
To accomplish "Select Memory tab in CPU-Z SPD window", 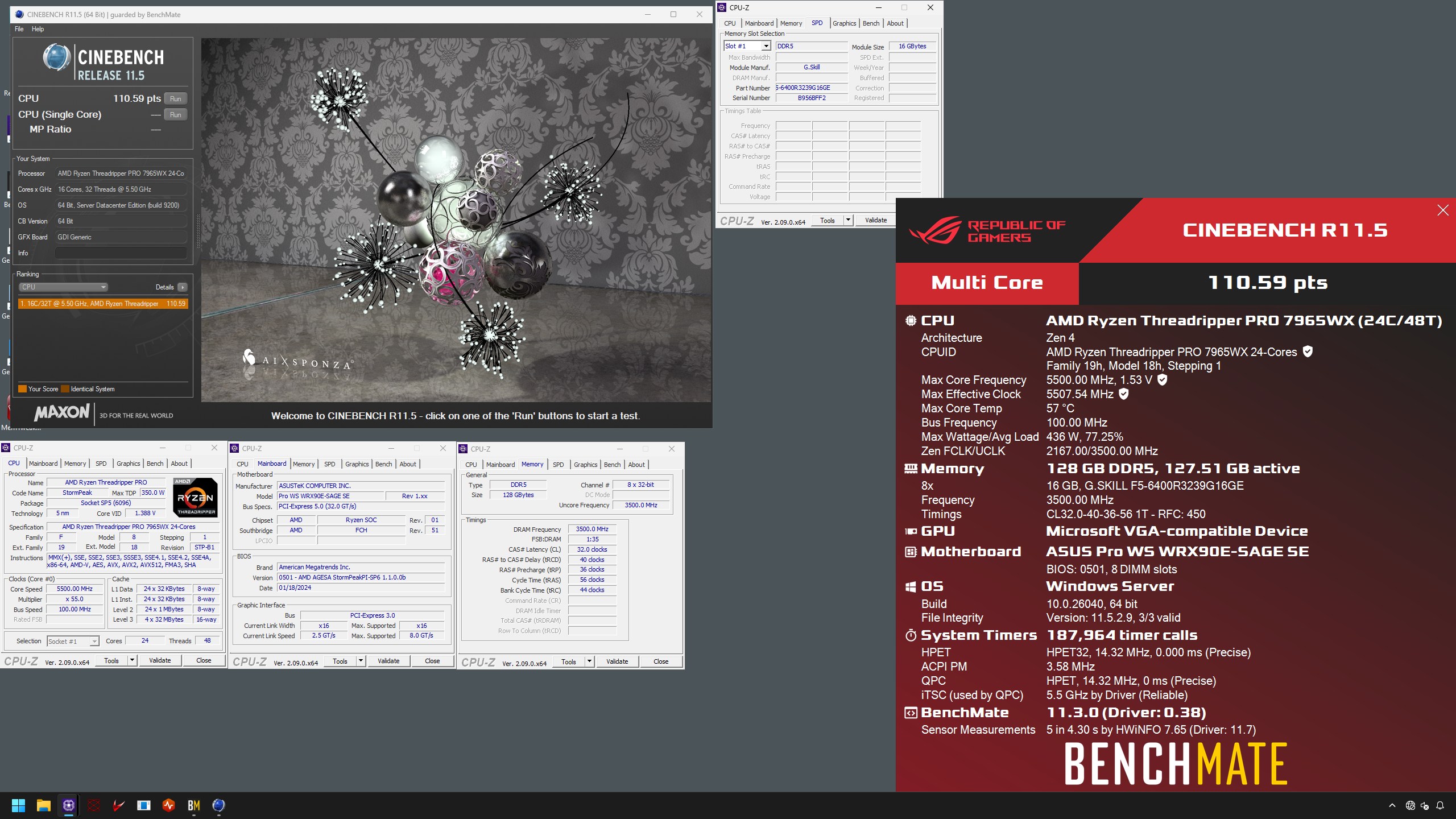I will (x=791, y=23).
